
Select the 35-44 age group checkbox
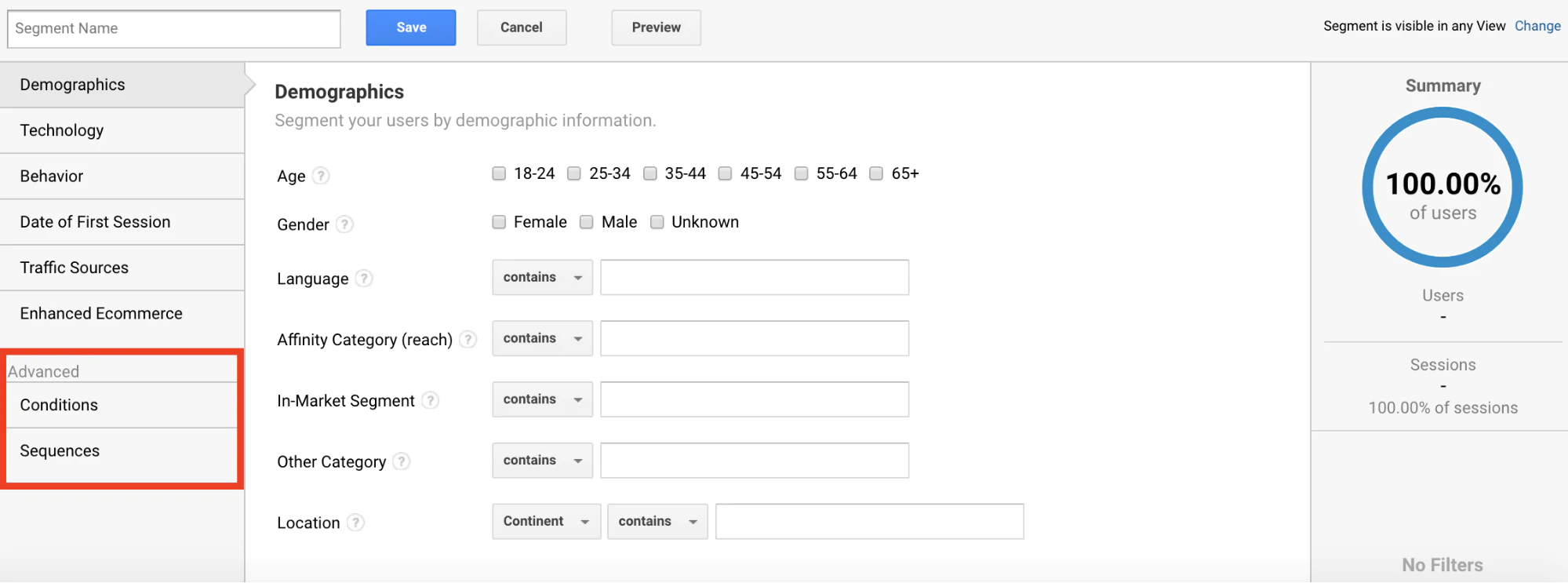[650, 173]
